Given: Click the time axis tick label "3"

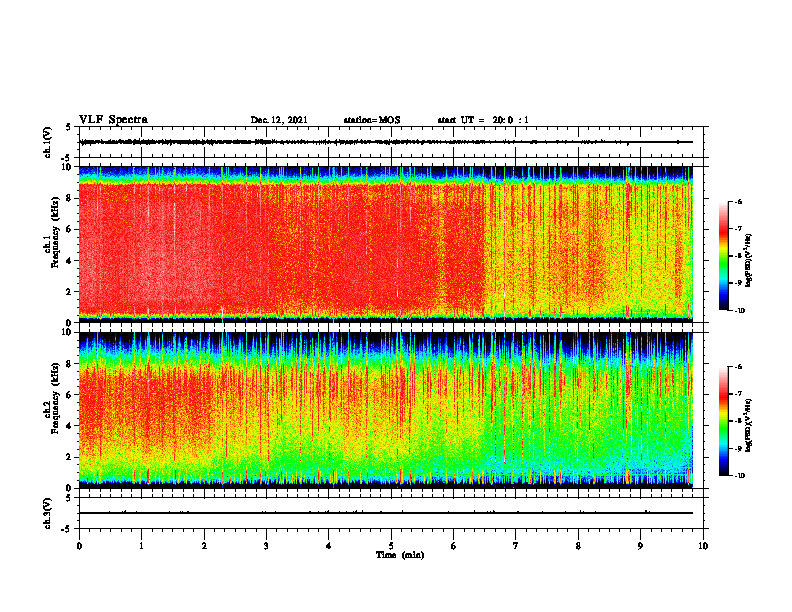Looking at the screenshot, I should pyautogui.click(x=266, y=546).
